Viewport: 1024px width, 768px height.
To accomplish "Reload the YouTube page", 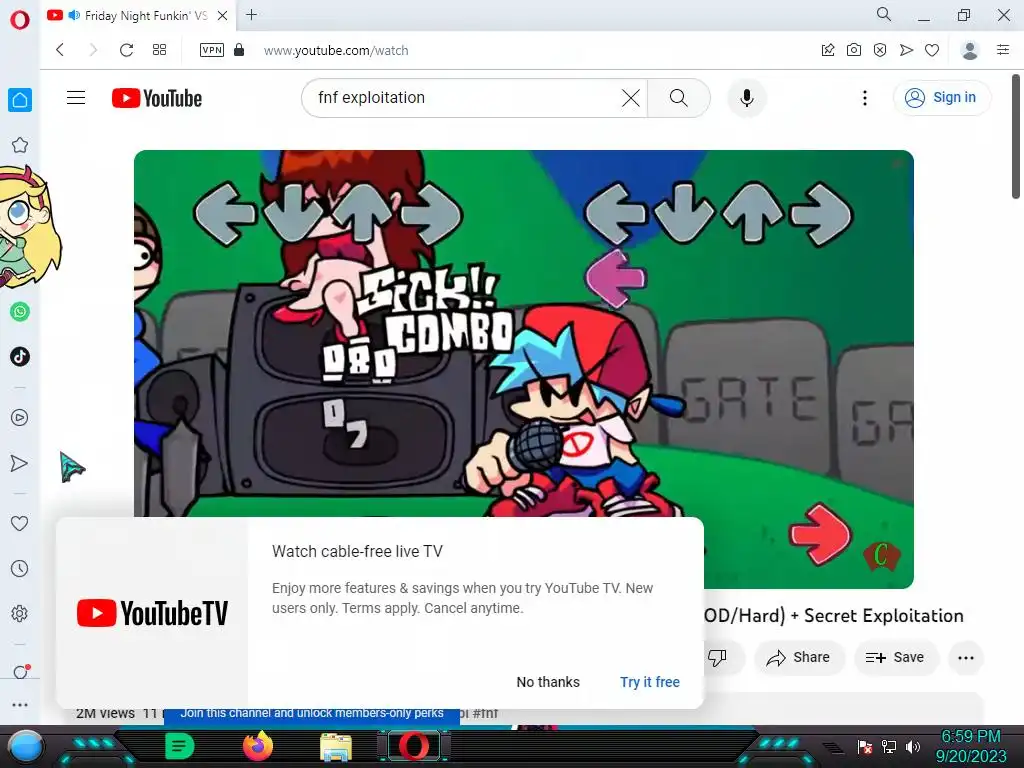I will 127,50.
